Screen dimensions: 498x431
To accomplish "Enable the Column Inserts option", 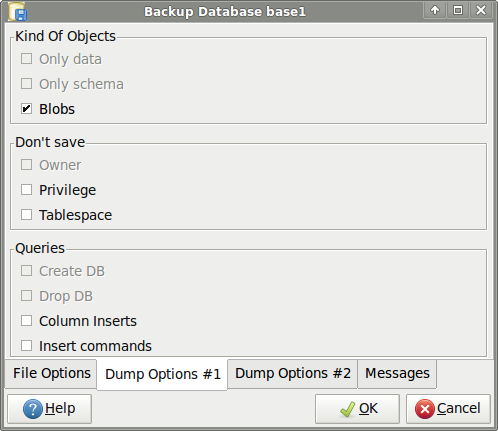I will (x=26, y=321).
